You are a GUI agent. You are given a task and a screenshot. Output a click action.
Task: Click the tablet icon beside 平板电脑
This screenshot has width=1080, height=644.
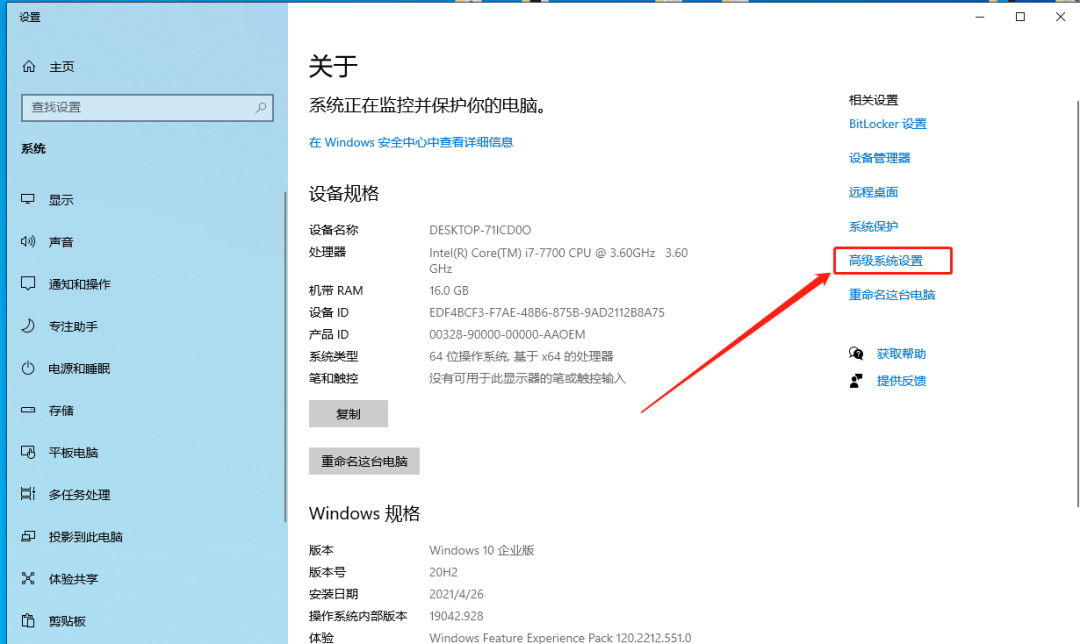(x=28, y=452)
